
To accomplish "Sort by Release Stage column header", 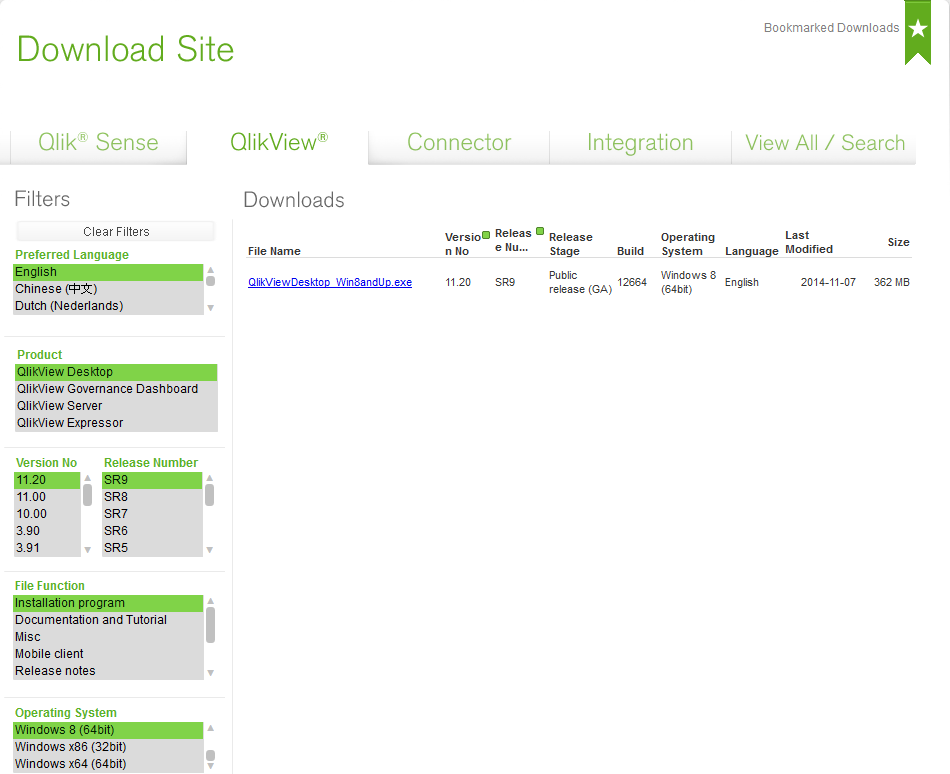I will tap(571, 244).
